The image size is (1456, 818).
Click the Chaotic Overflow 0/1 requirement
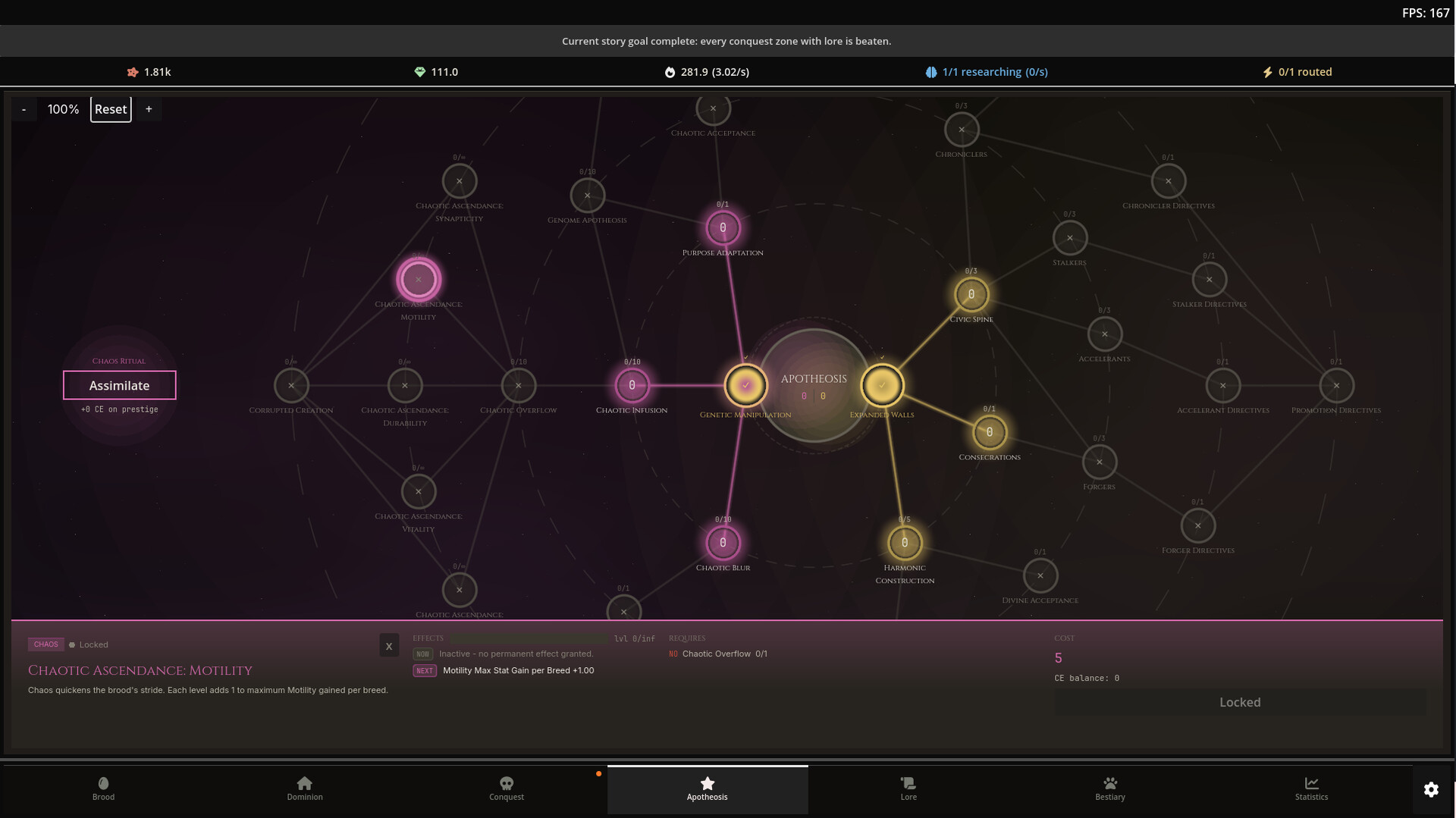pyautogui.click(x=718, y=653)
